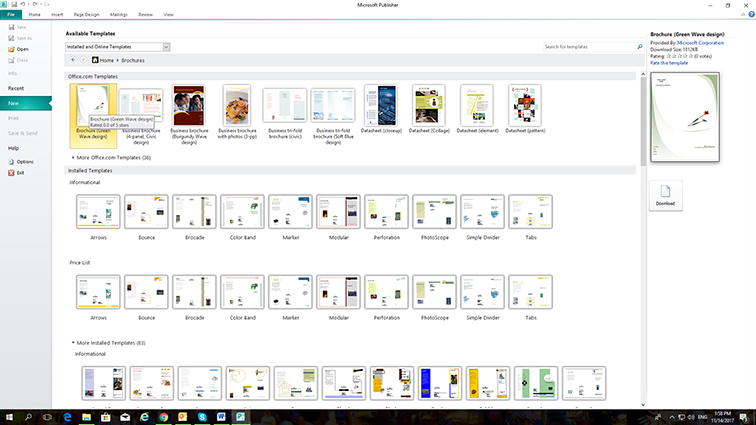Screen dimensions: 756x425
Task: Open the View tab
Action: (168, 14)
